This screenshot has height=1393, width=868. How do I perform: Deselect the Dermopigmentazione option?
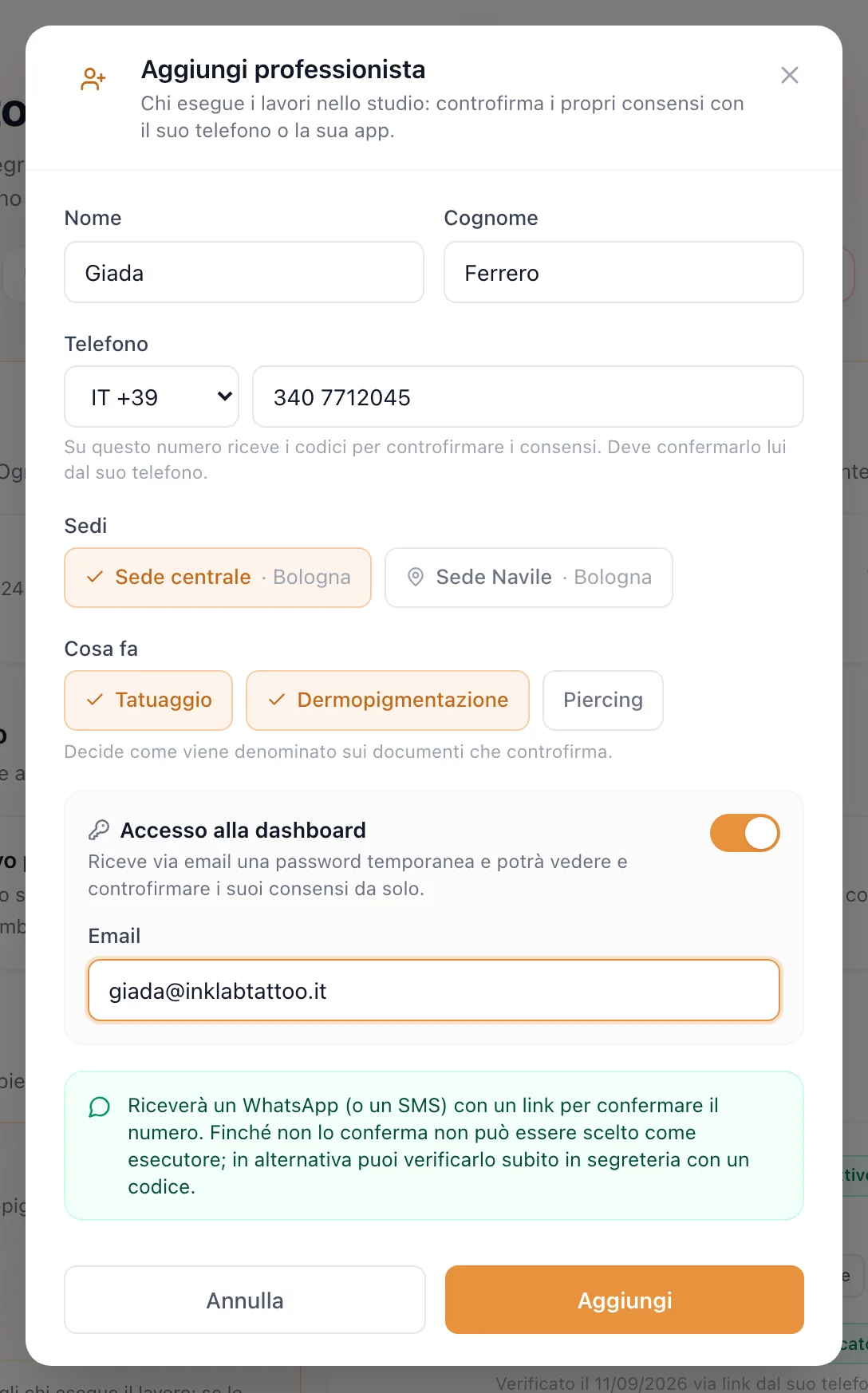pyautogui.click(x=388, y=700)
